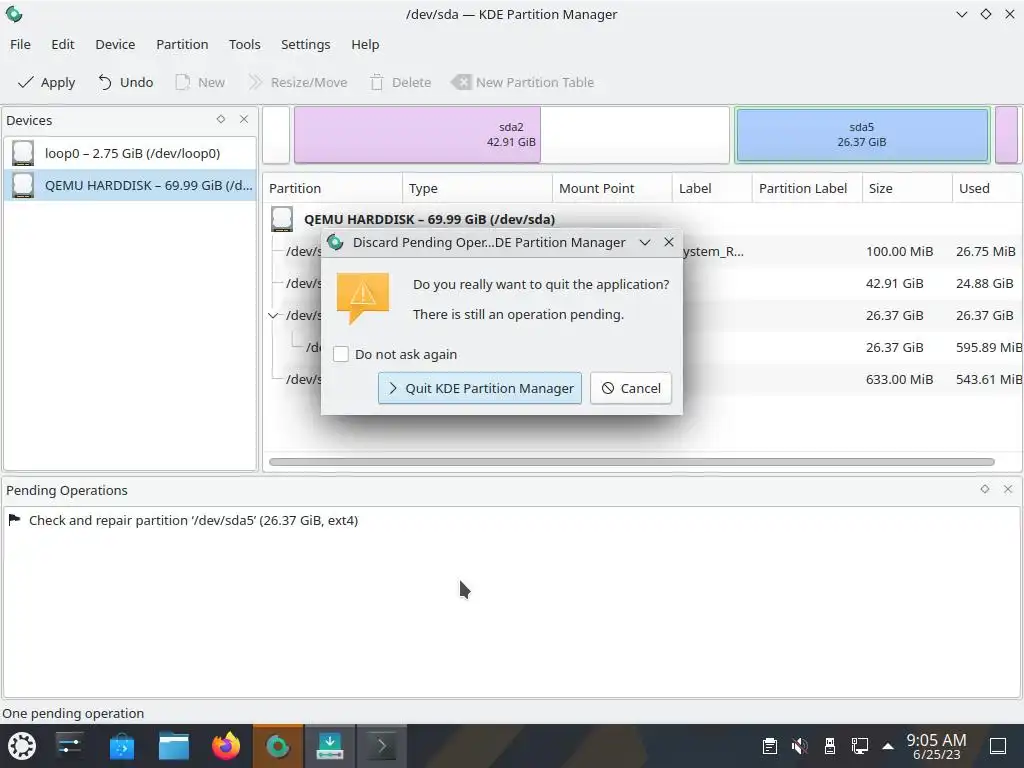Click the 100.00 MiB size cell
1024x768 pixels.
[899, 251]
